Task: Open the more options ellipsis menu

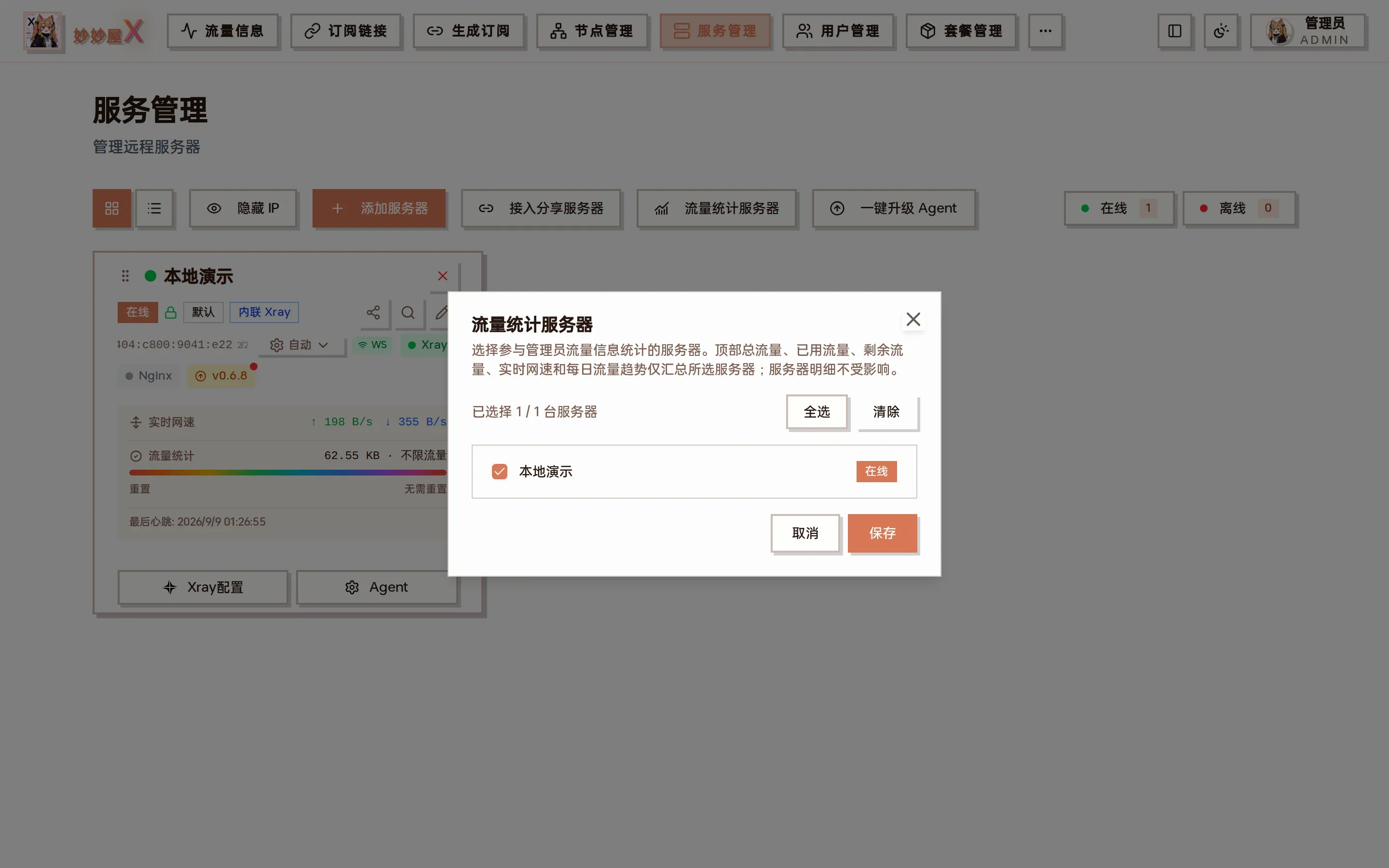Action: click(1045, 31)
